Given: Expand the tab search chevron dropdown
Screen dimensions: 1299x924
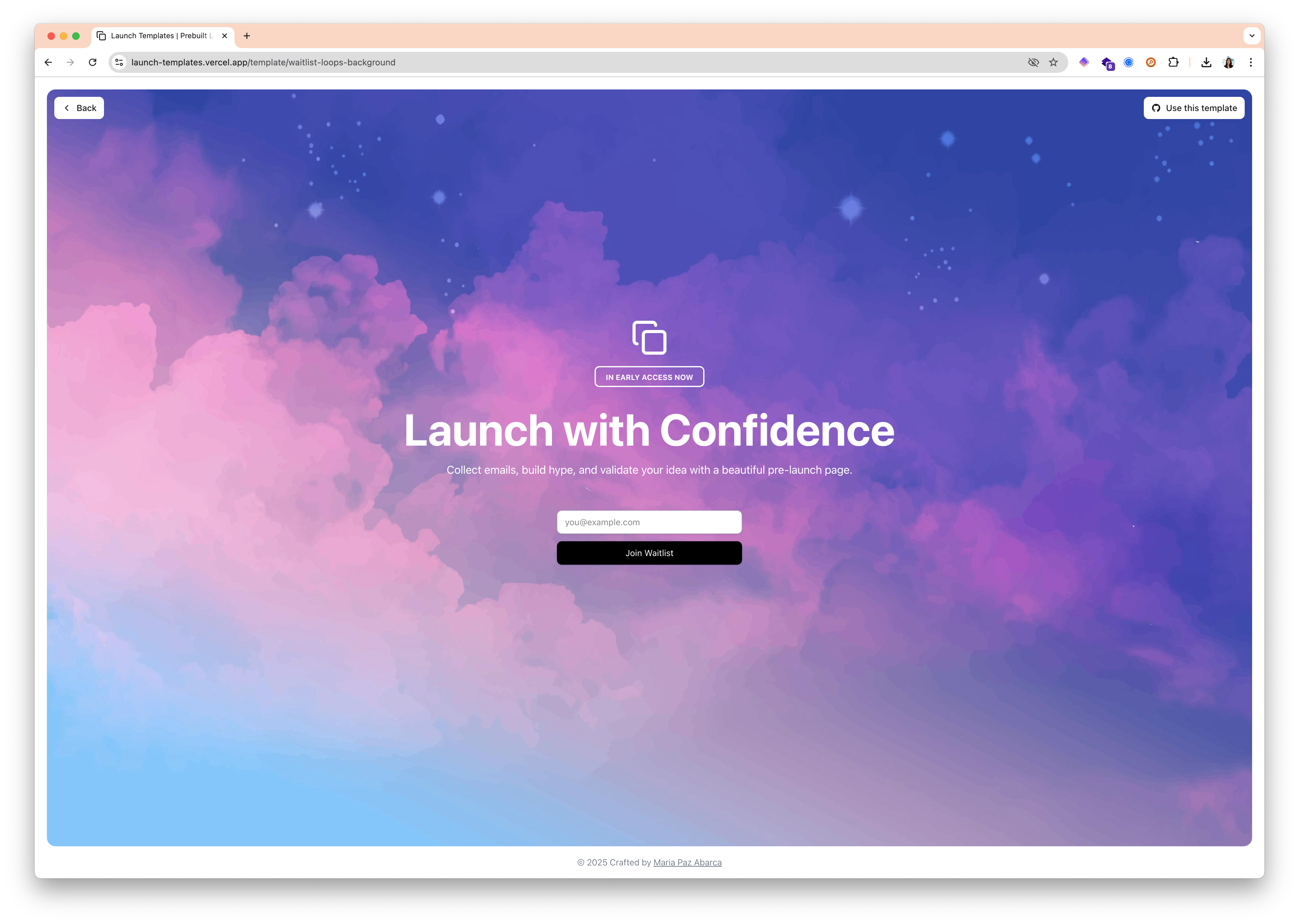Looking at the screenshot, I should [x=1252, y=36].
